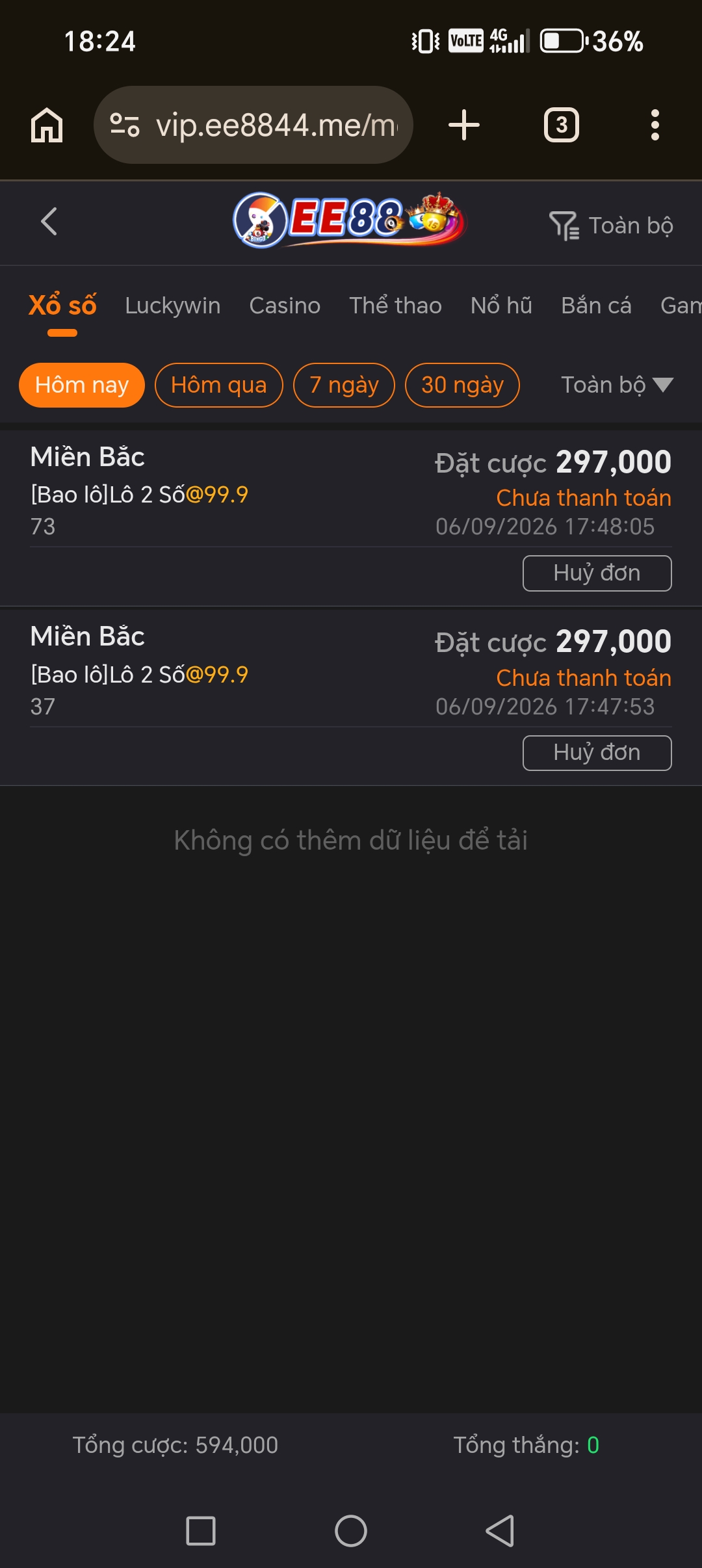Switch to the Thể thao tab

pos(395,306)
